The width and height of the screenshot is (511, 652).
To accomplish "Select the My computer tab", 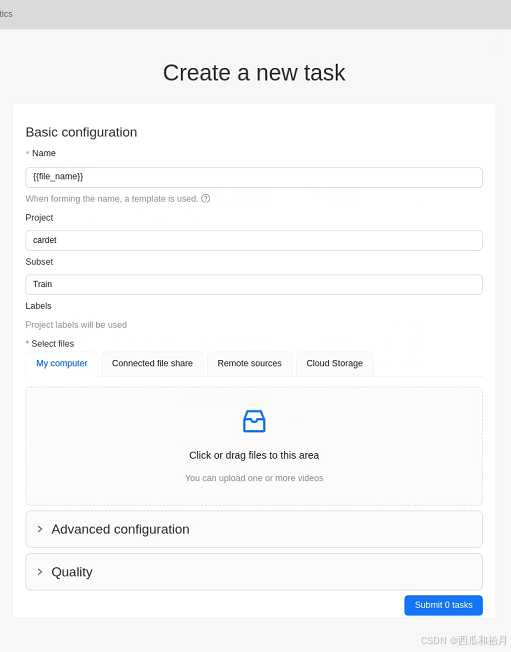I will point(62,363).
